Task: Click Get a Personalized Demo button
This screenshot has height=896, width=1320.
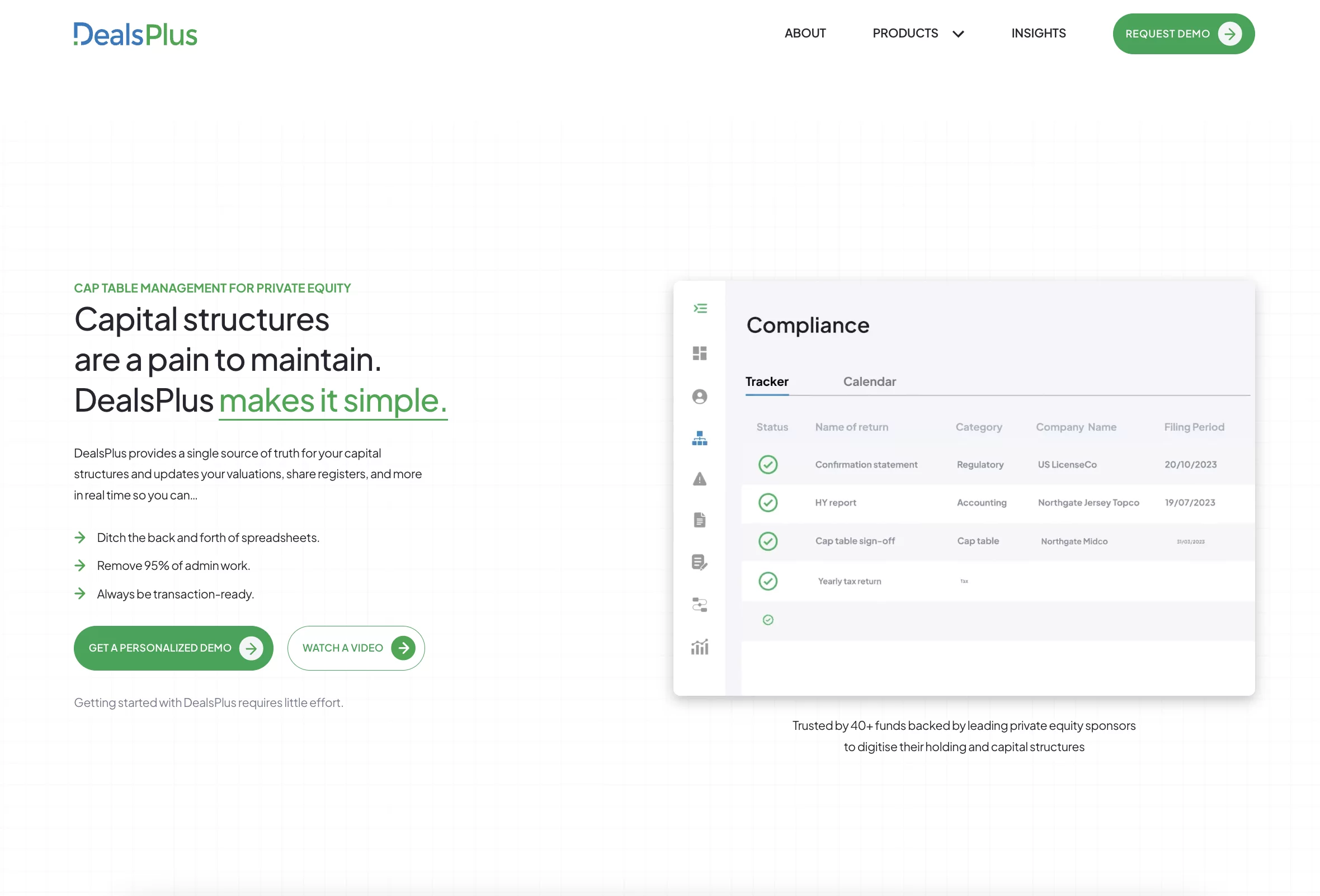Action: click(173, 648)
